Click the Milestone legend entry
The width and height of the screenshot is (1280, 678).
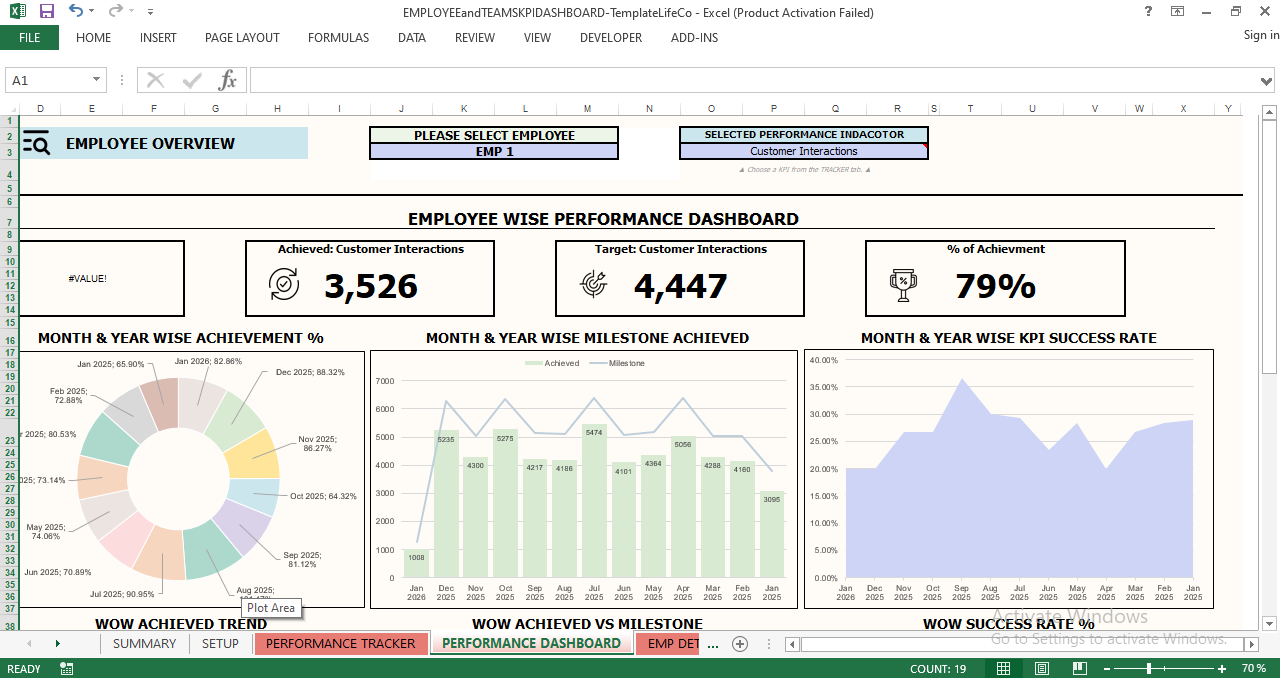coord(619,363)
